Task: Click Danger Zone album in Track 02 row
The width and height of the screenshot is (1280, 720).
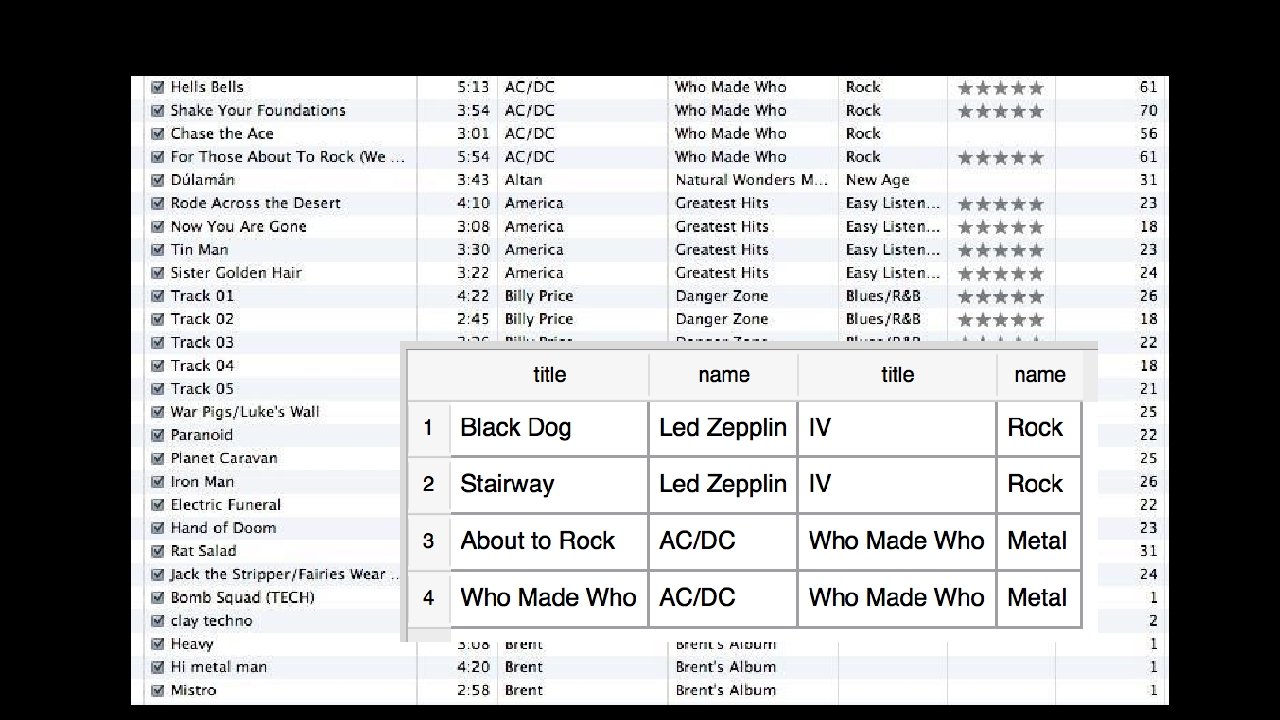Action: [722, 319]
